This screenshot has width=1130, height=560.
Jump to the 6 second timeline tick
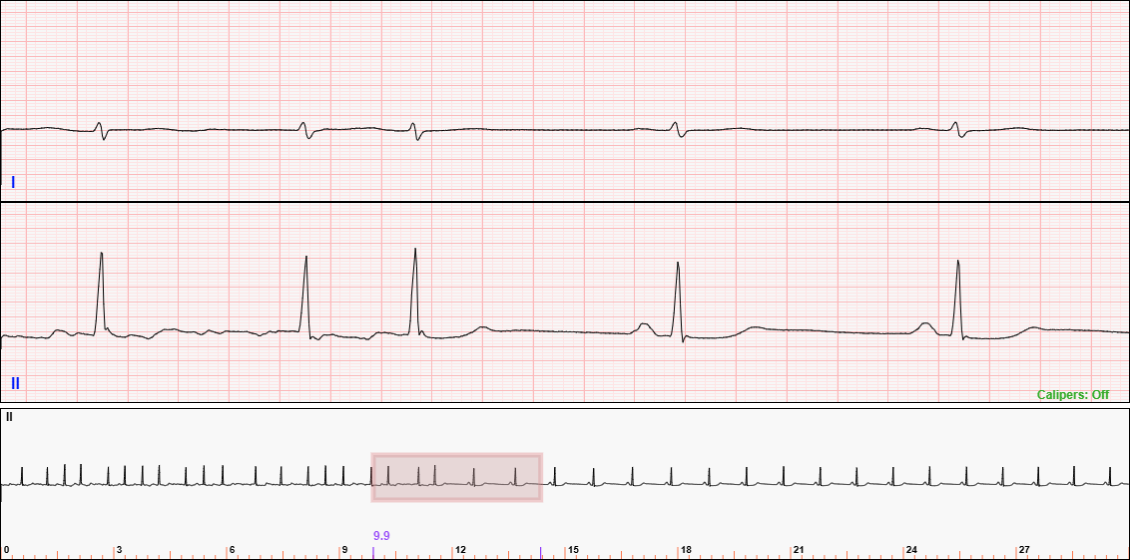pyautogui.click(x=232, y=550)
